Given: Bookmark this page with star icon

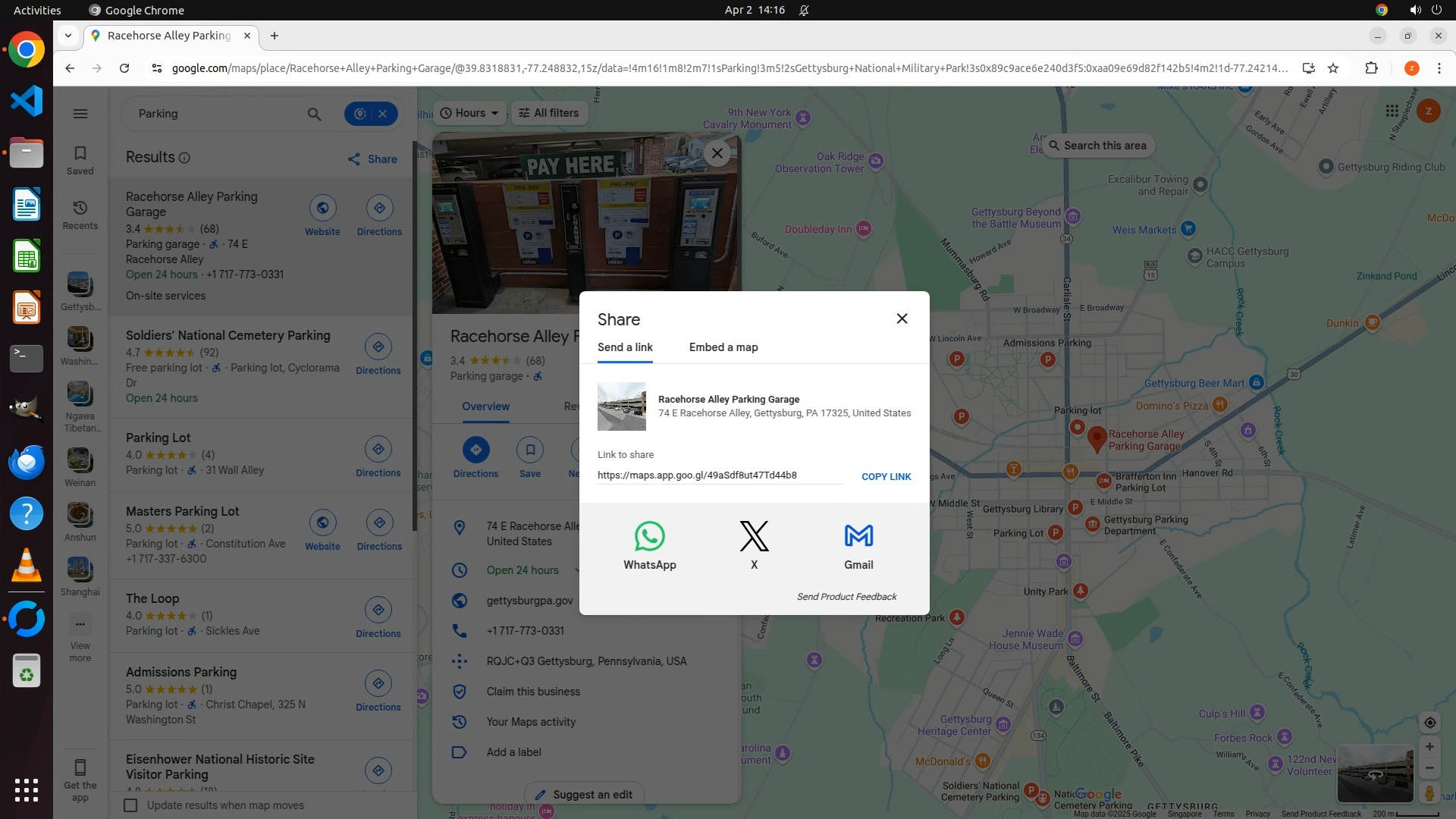Looking at the screenshot, I should coord(1333,68).
